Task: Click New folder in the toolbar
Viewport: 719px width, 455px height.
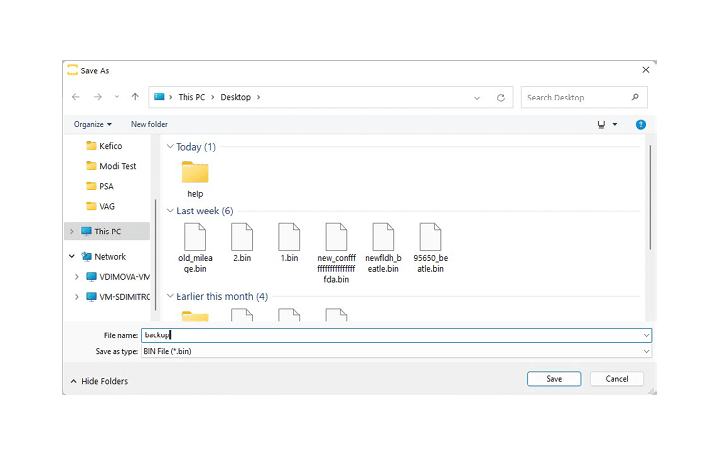Action: [x=149, y=125]
